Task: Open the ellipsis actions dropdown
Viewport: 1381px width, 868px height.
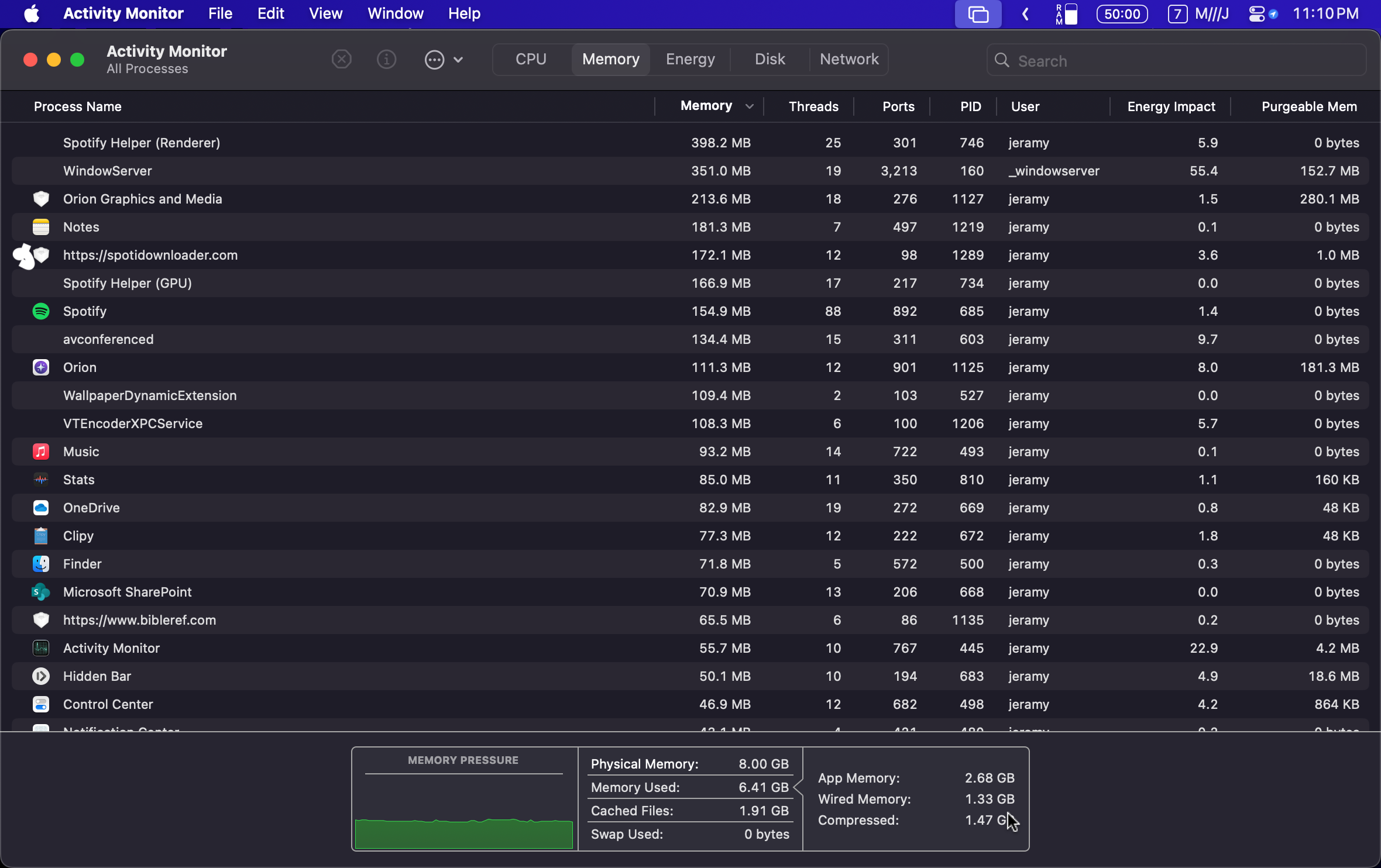Action: [444, 60]
